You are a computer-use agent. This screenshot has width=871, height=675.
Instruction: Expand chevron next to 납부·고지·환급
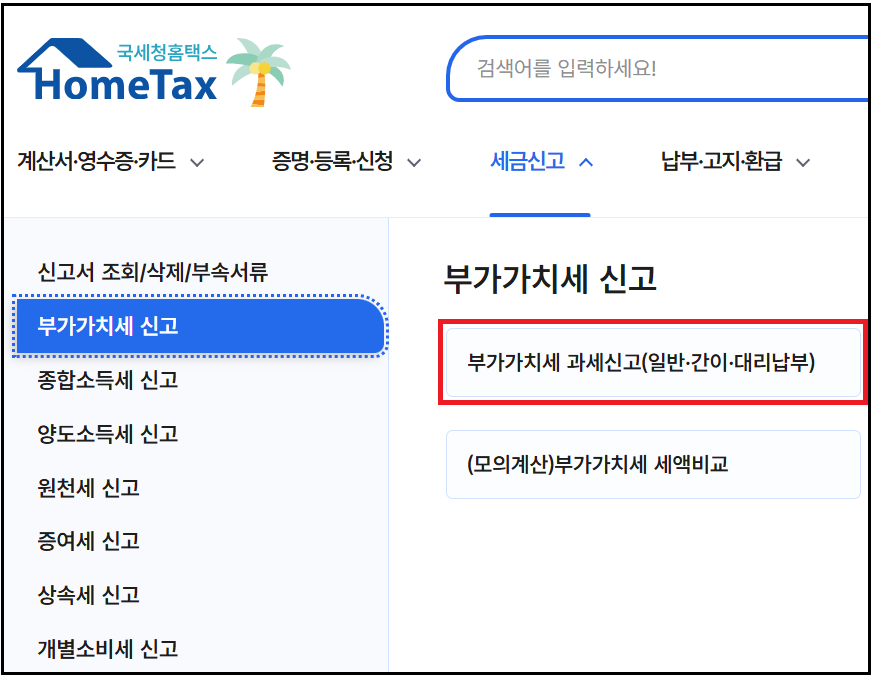click(x=803, y=163)
